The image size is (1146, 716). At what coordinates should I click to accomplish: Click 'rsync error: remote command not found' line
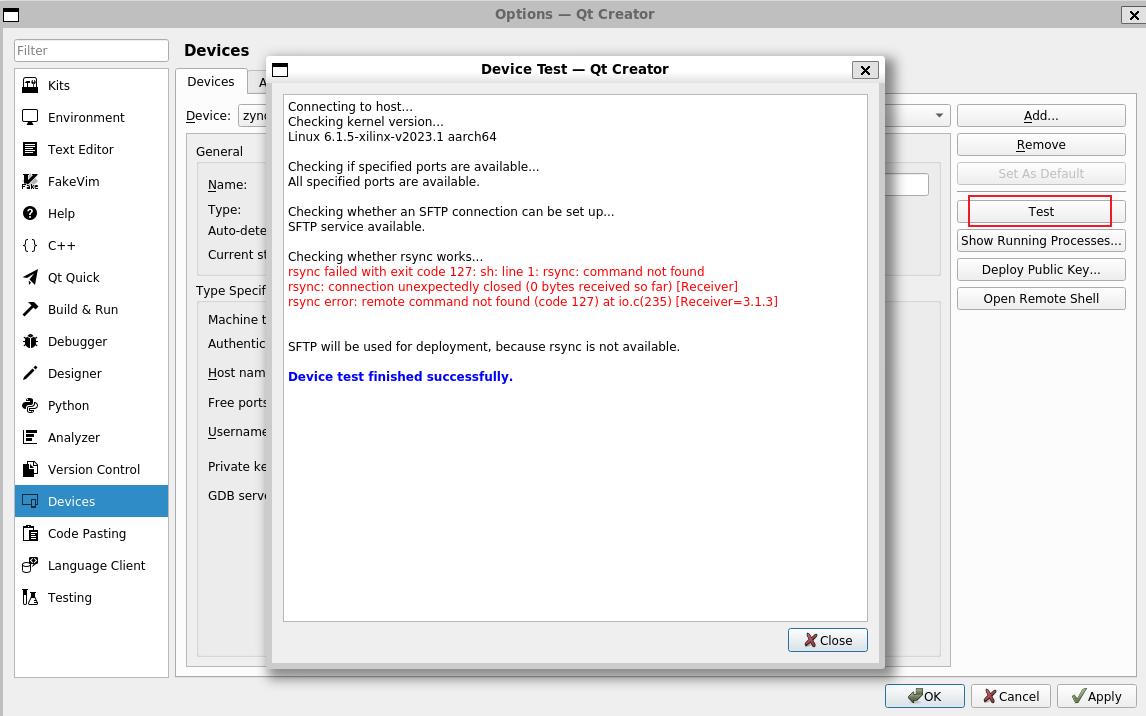[533, 301]
